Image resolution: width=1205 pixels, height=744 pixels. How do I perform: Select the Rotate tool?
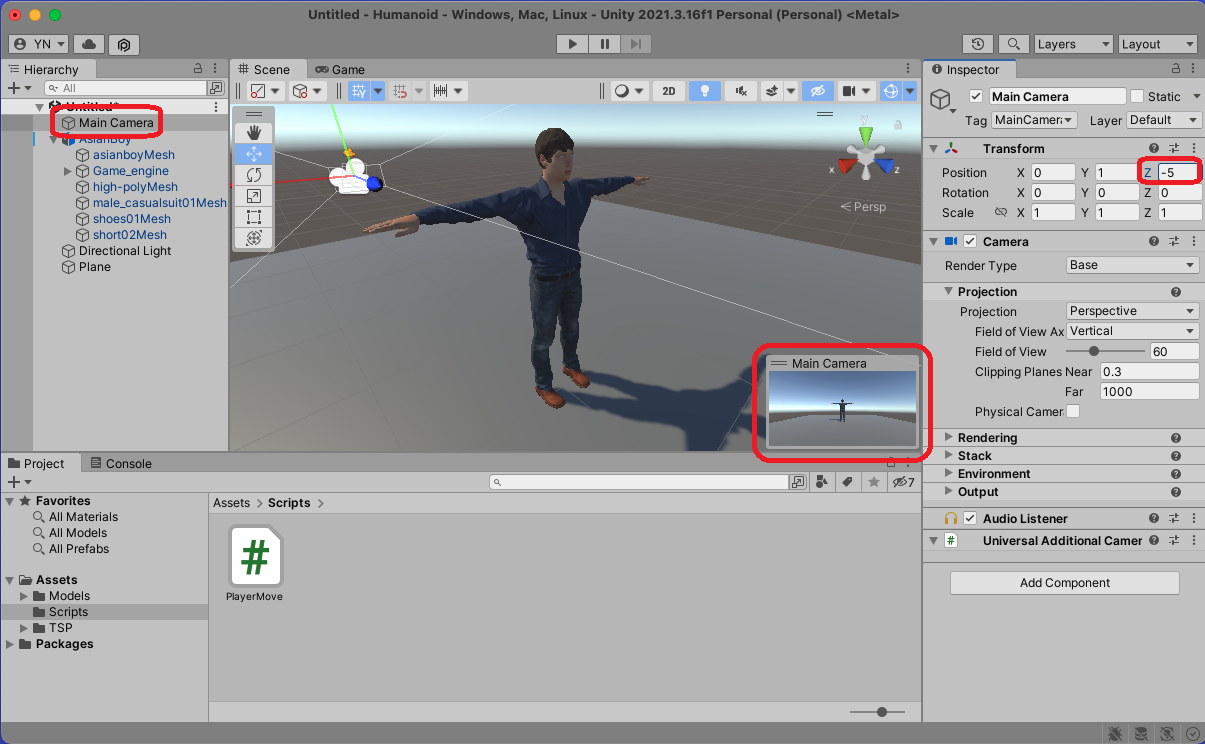pos(253,175)
